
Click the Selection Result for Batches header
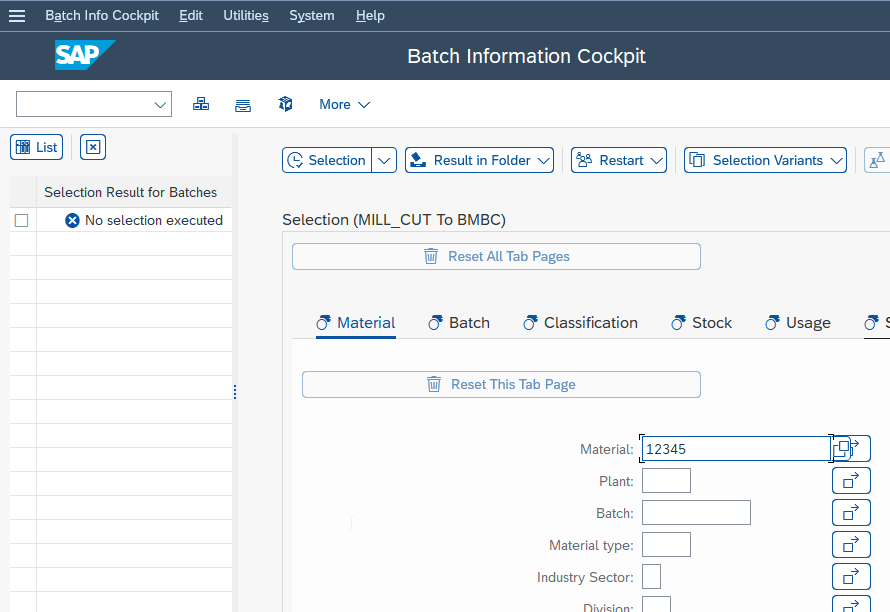pos(131,192)
